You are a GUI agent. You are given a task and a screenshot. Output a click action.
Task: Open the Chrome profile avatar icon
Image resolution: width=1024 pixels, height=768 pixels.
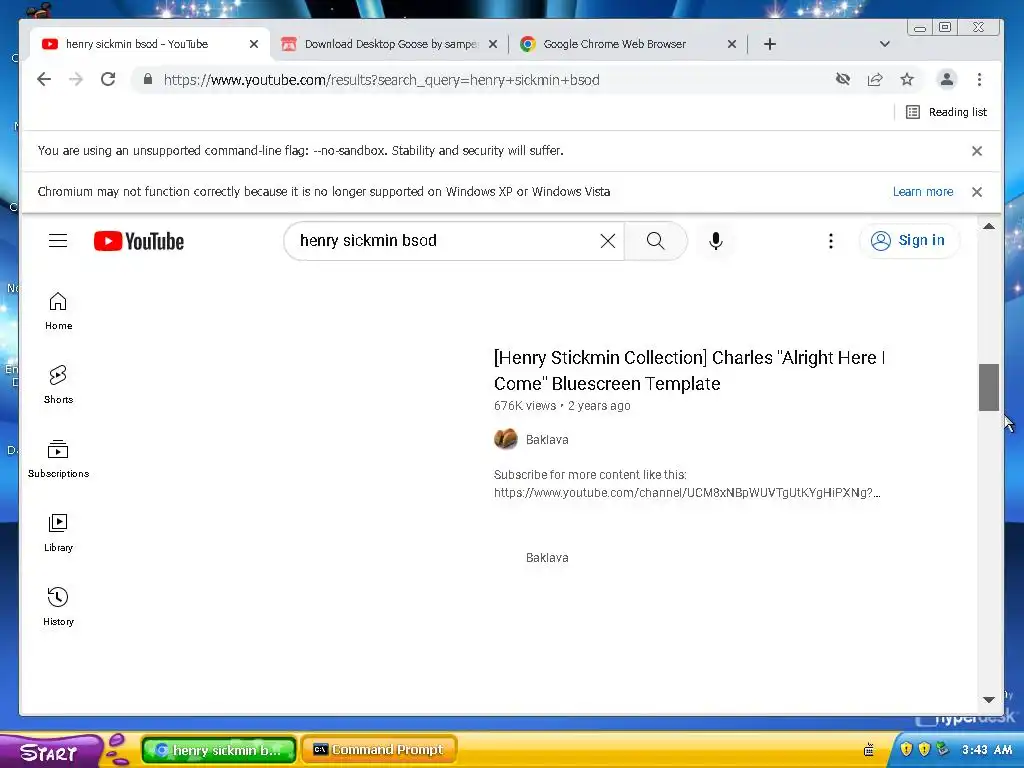click(946, 80)
